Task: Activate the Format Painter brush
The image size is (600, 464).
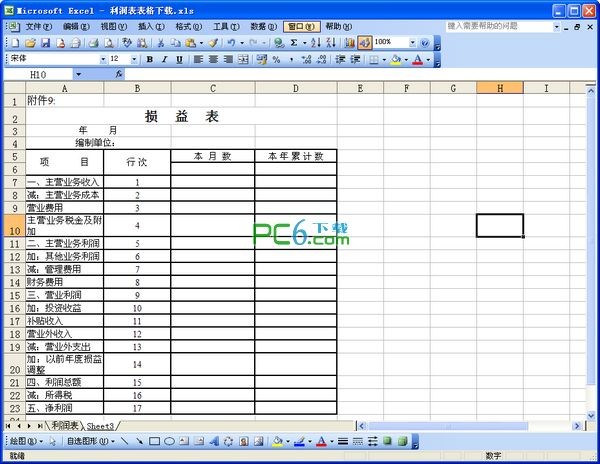Action: pyautogui.click(x=214, y=43)
